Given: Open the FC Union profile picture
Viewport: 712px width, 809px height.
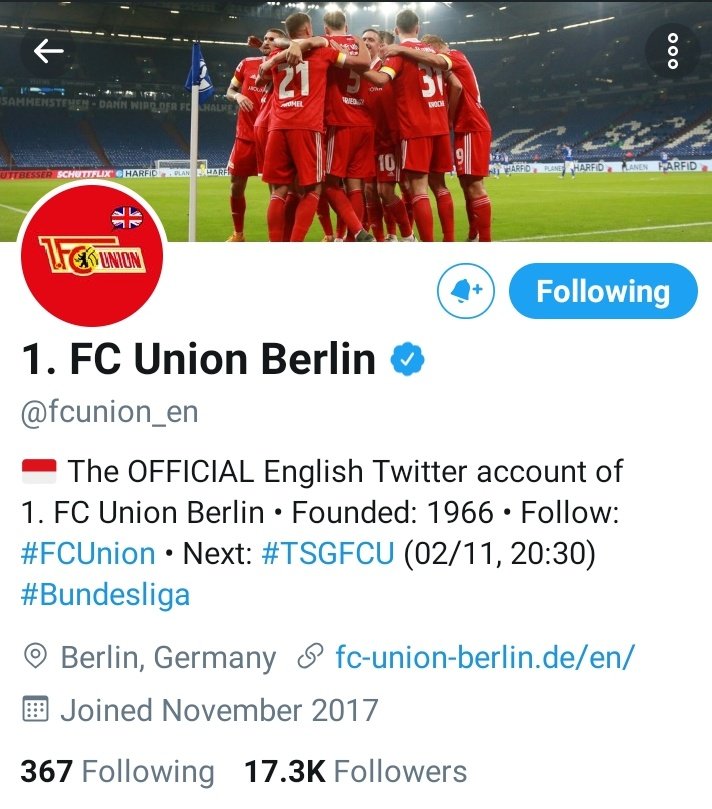Looking at the screenshot, I should pos(92,256).
